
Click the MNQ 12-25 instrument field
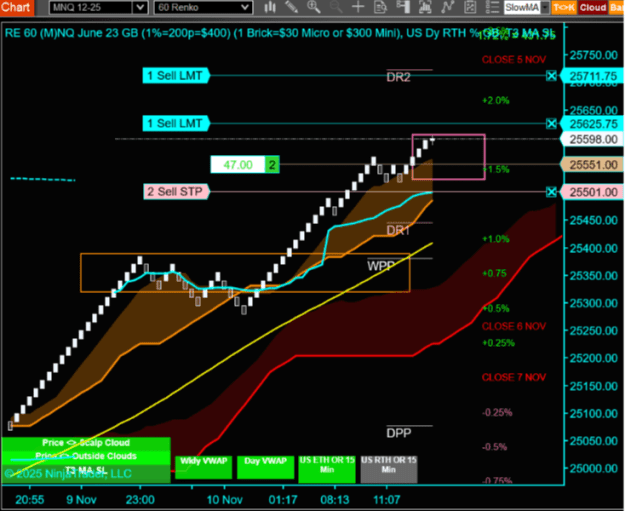pyautogui.click(x=91, y=8)
